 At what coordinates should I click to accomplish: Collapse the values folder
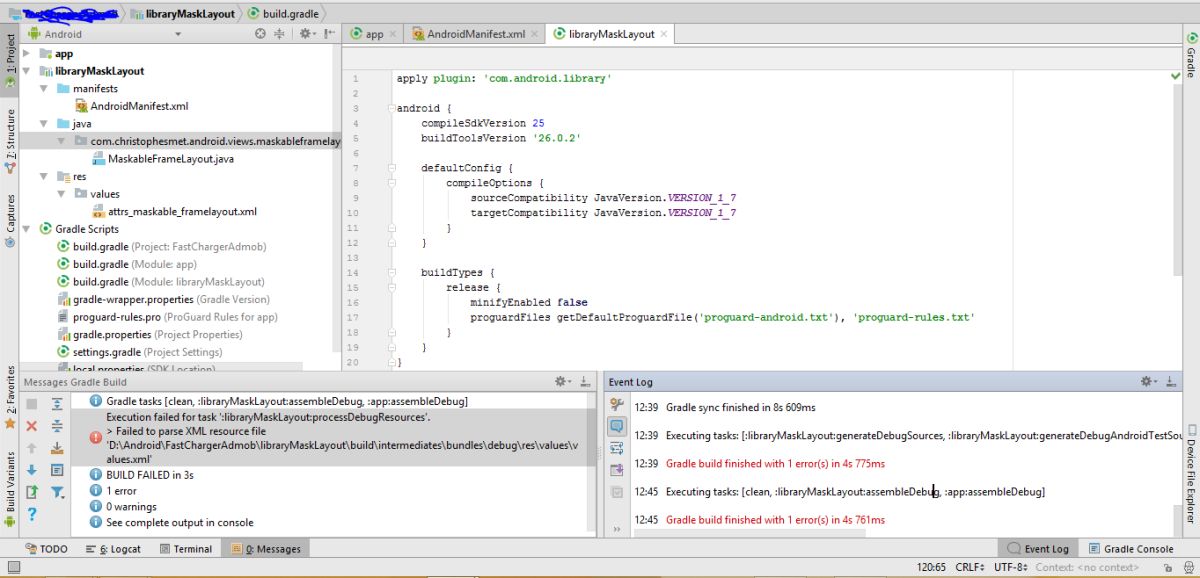click(61, 194)
